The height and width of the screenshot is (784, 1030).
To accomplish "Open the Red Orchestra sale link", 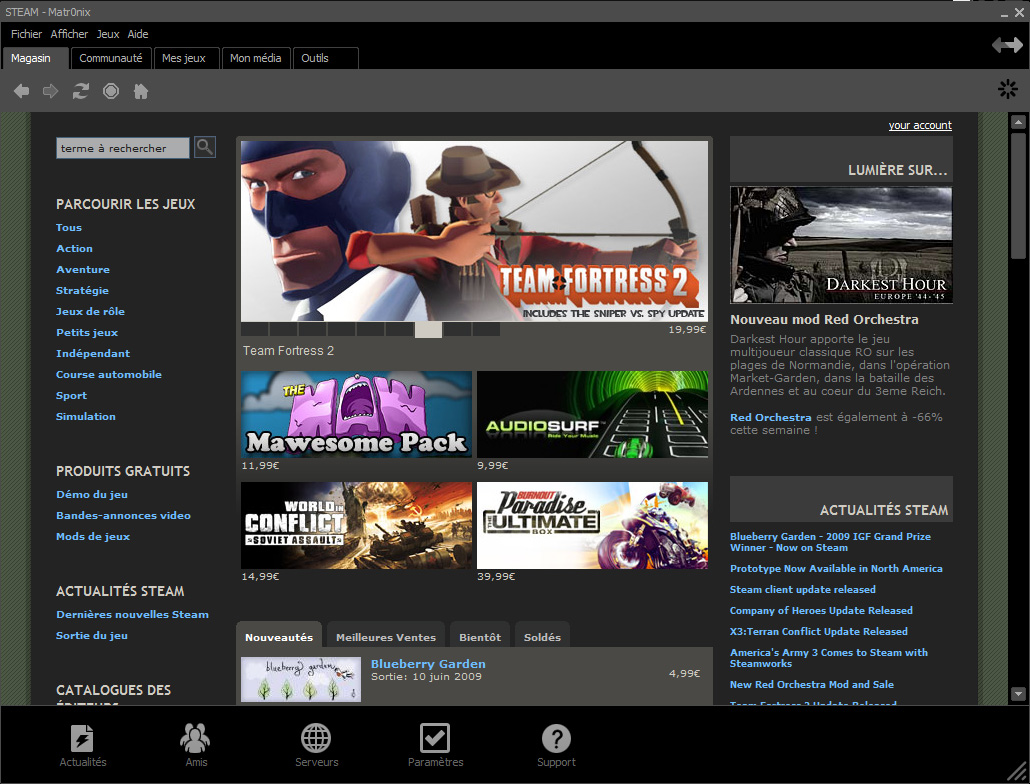I will 771,417.
